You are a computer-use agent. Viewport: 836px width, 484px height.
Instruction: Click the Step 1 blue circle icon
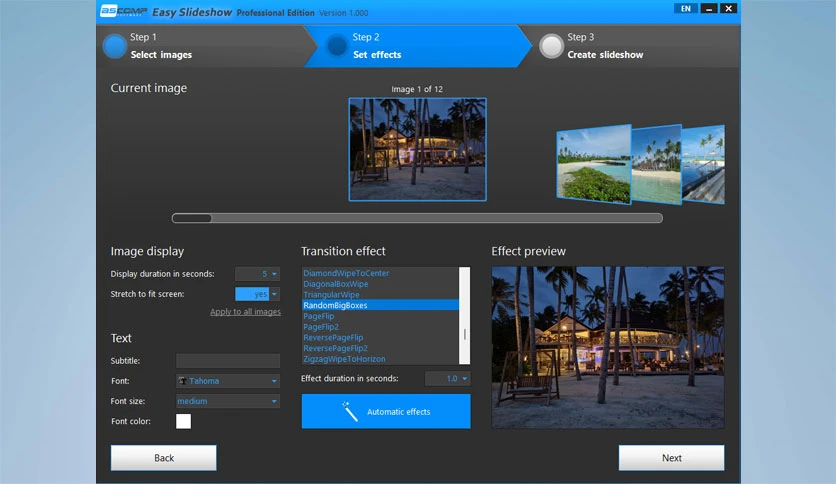point(114,46)
